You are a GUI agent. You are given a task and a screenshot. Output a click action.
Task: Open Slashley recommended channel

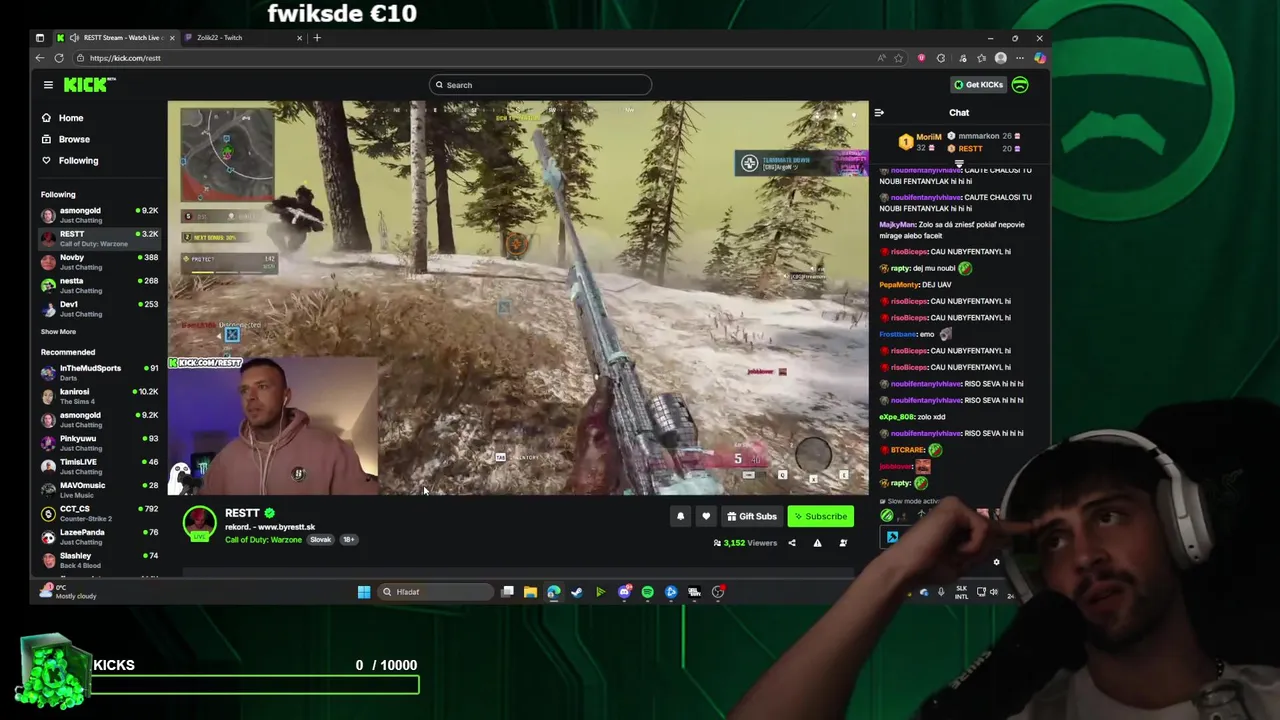click(99, 559)
